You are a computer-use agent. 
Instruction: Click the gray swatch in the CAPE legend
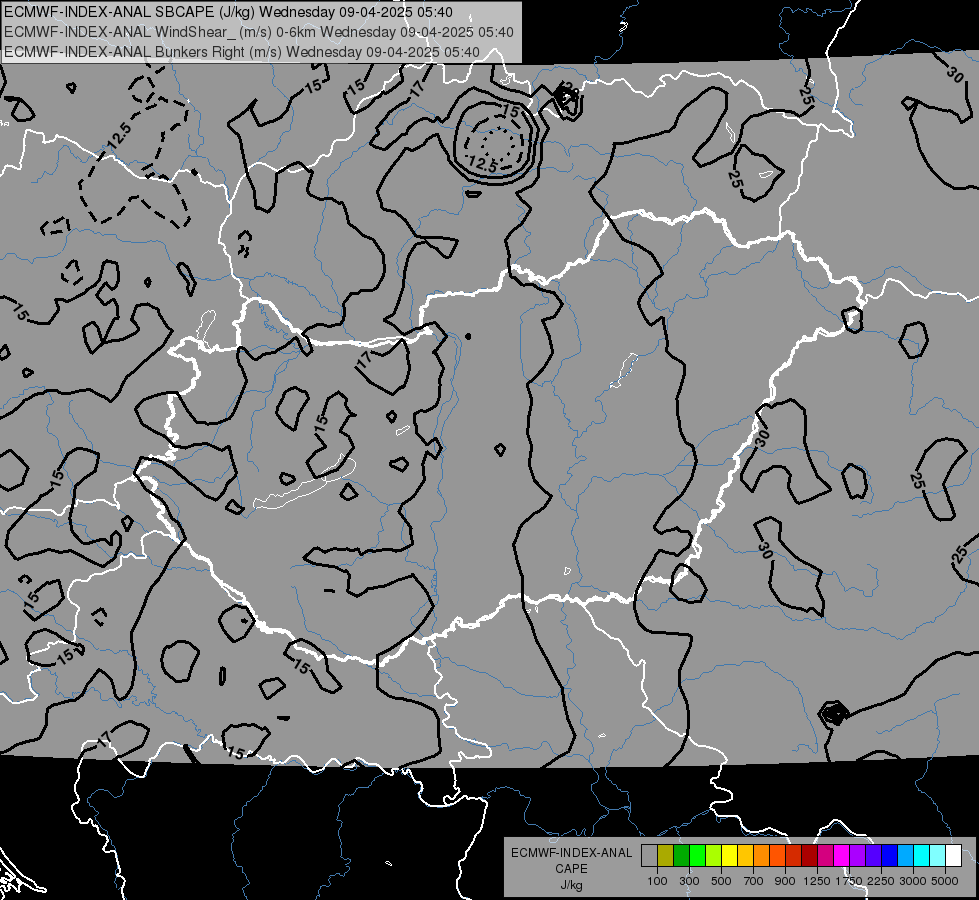pos(649,856)
